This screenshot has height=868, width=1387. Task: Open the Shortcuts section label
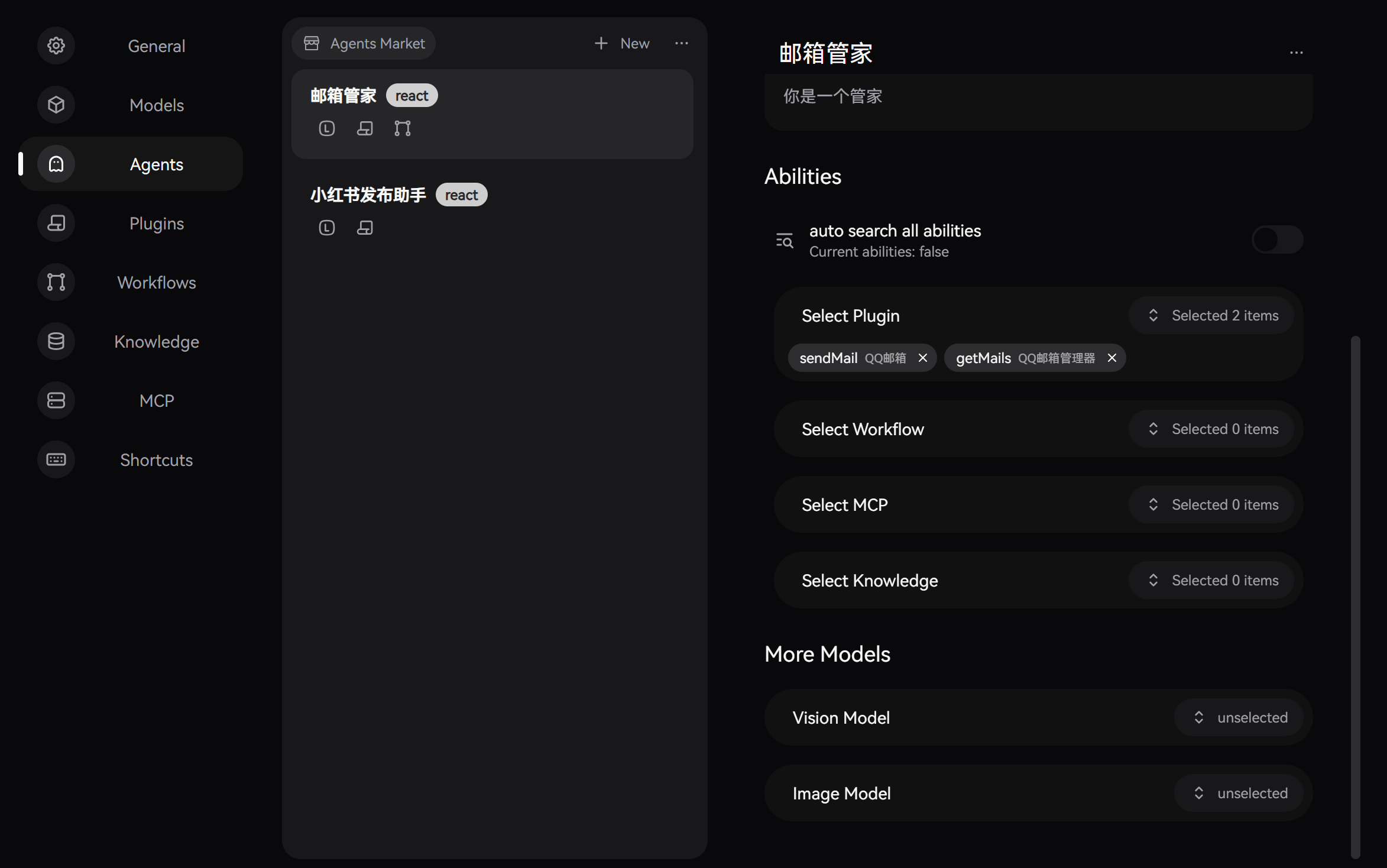tap(157, 459)
